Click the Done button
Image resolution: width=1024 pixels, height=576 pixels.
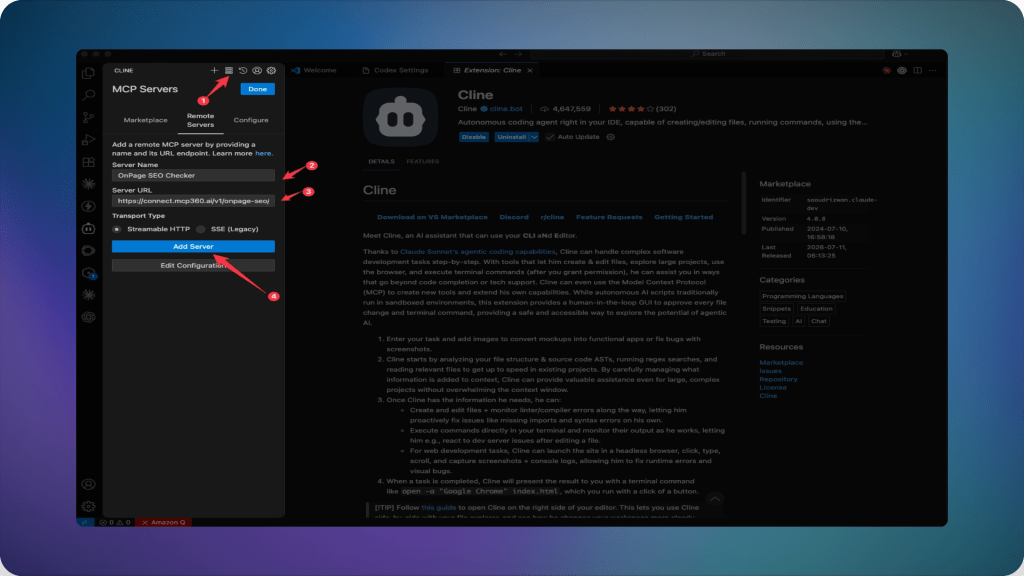[257, 89]
